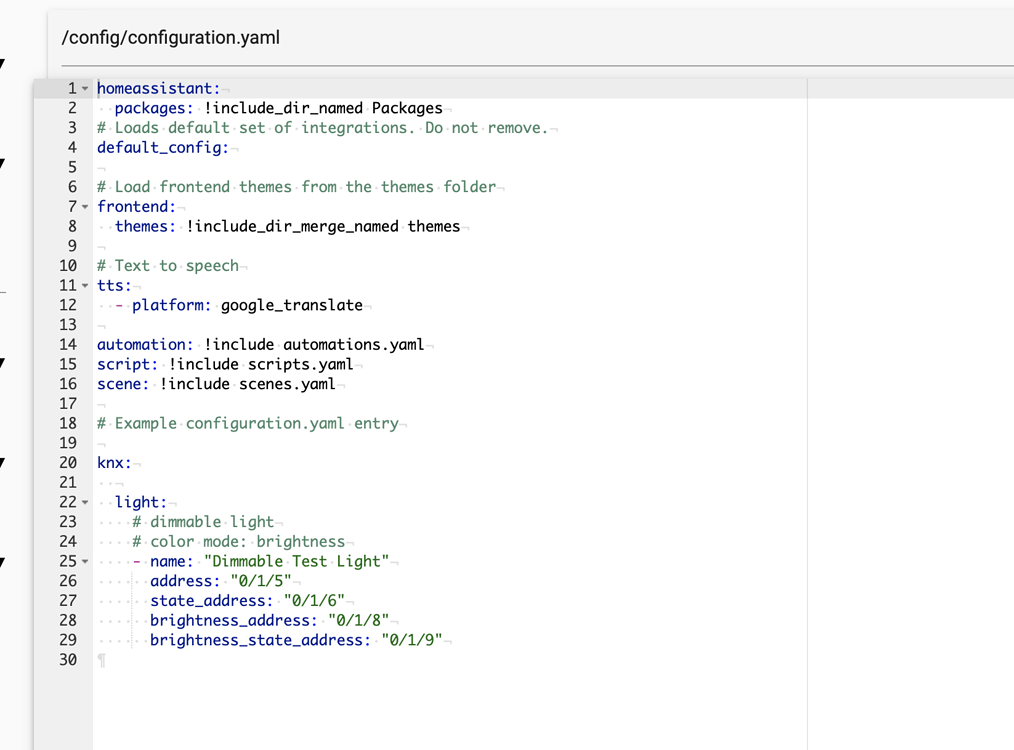The image size is (1014, 750).
Task: Click line number 14 in the gutter
Action: (x=67, y=345)
